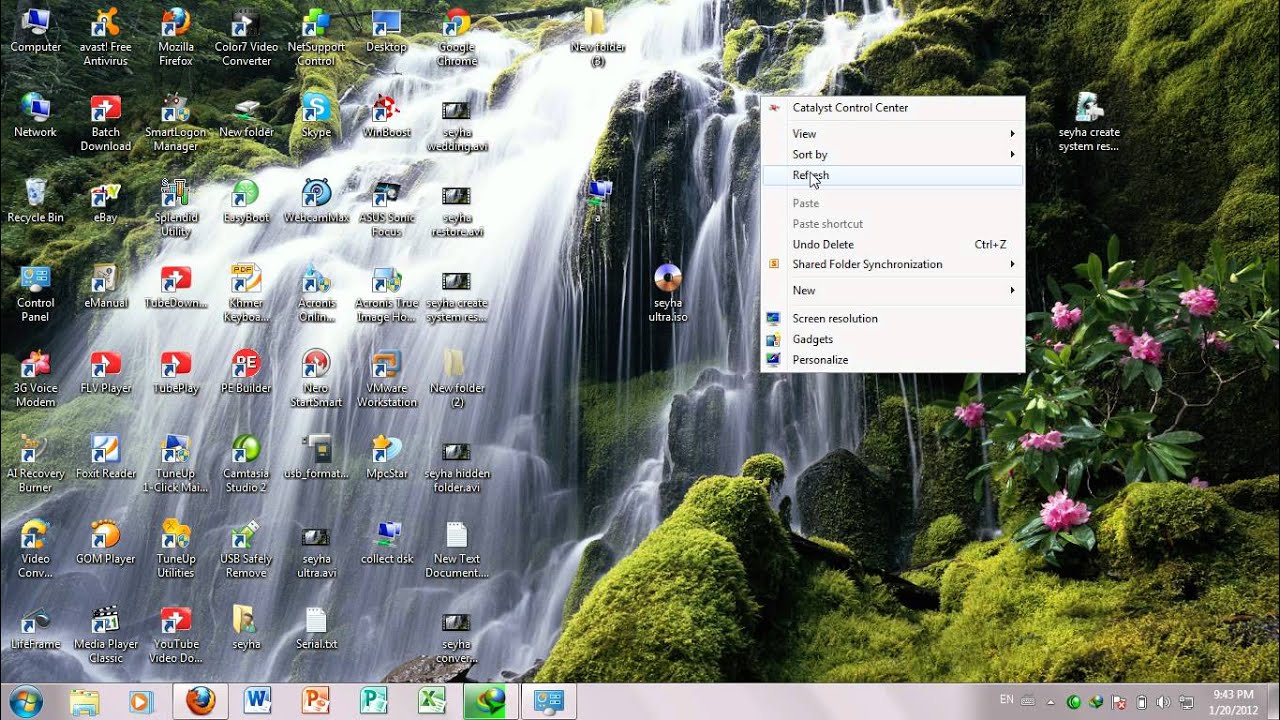This screenshot has width=1280, height=720.
Task: Open Publisher from the taskbar
Action: click(x=374, y=701)
